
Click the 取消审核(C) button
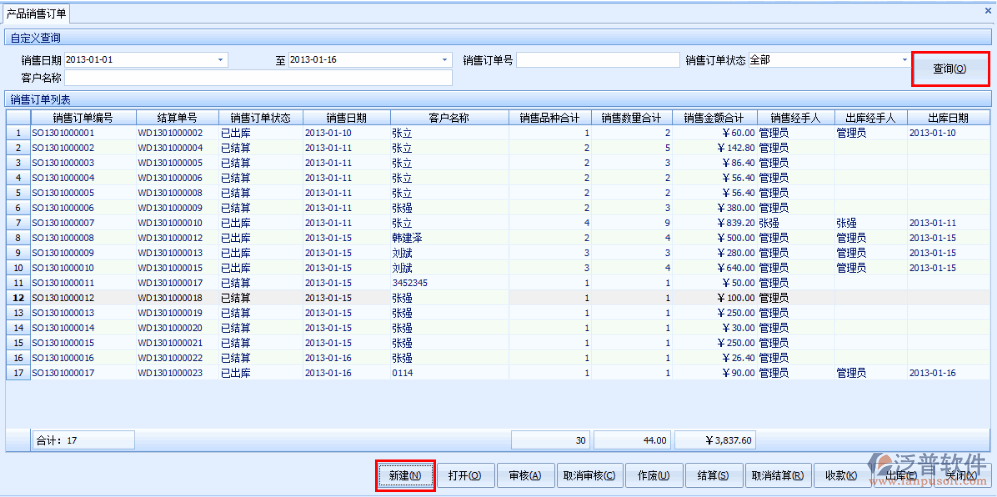point(590,476)
